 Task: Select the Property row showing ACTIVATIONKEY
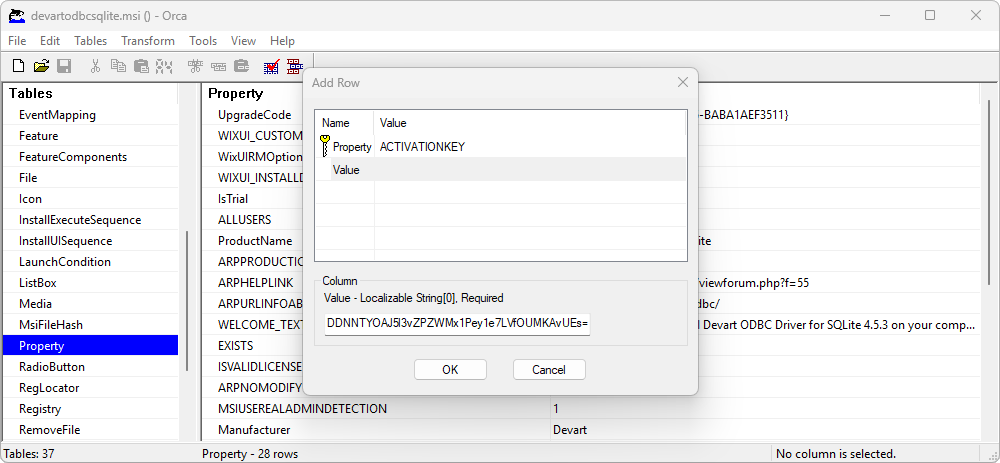point(501,147)
